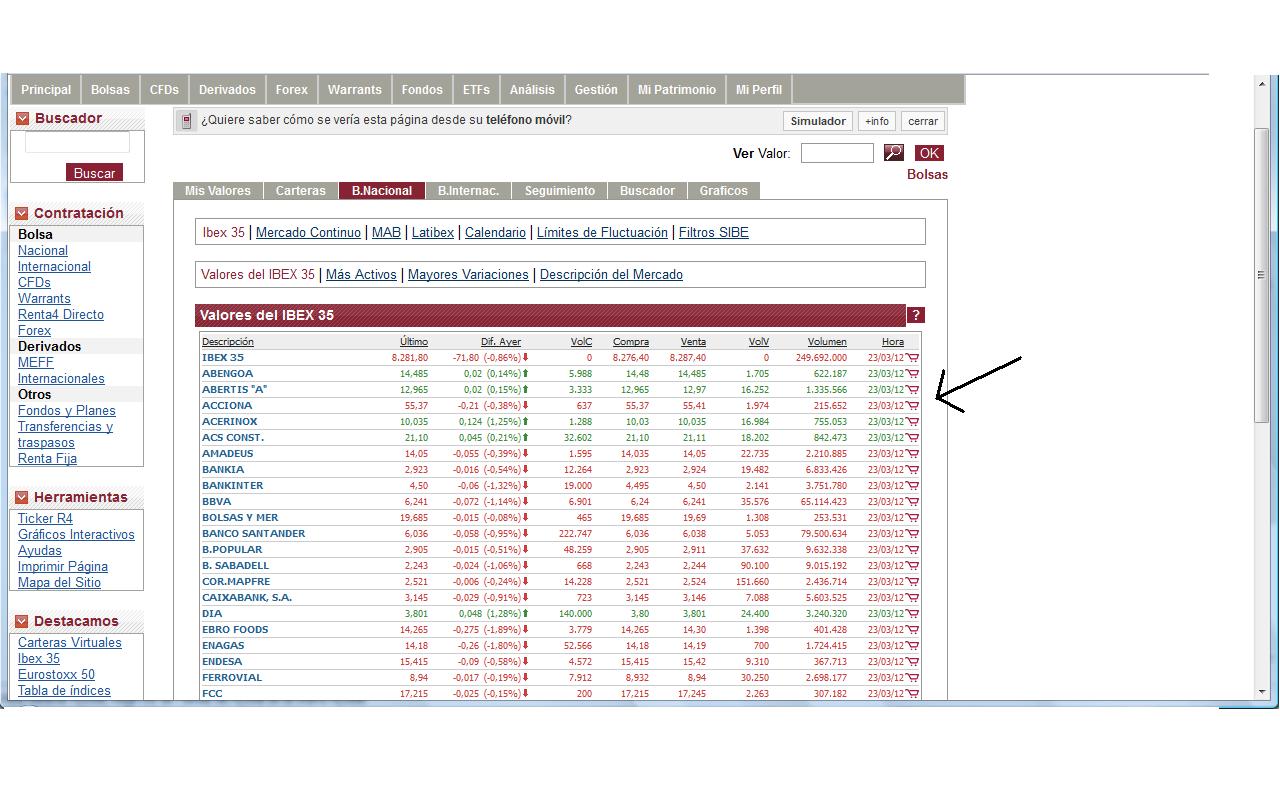Open the Descripción del Mercado link

pos(611,275)
